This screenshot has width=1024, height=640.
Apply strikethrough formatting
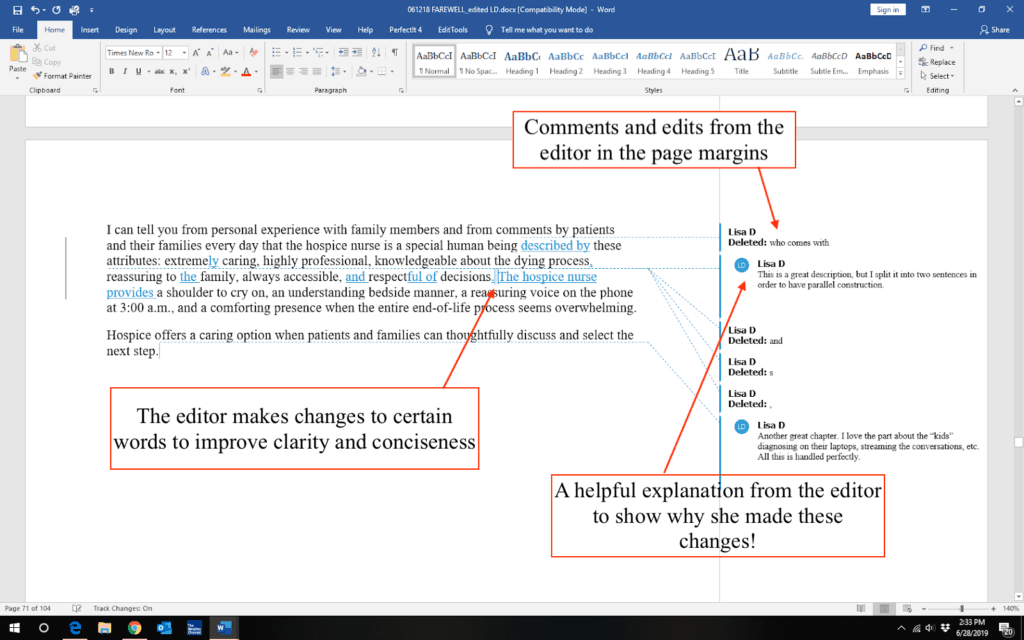(x=159, y=71)
